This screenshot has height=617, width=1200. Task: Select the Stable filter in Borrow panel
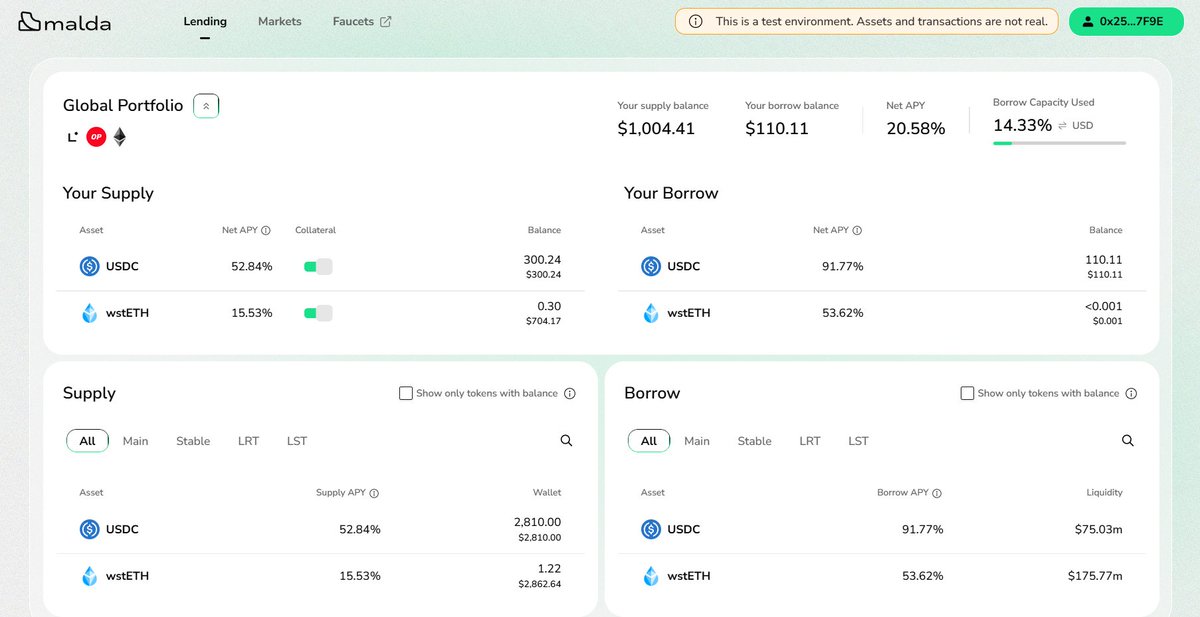754,441
